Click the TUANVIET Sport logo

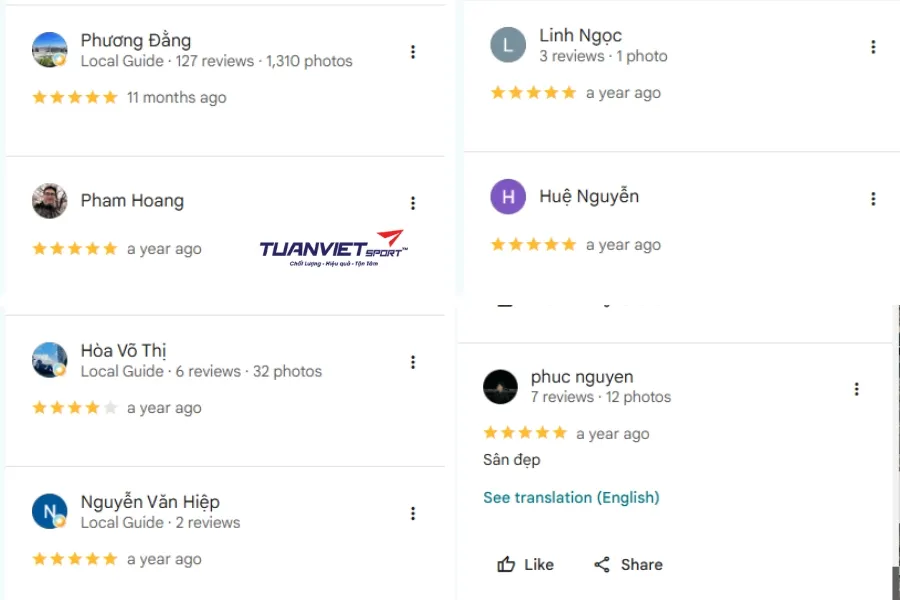(x=333, y=248)
